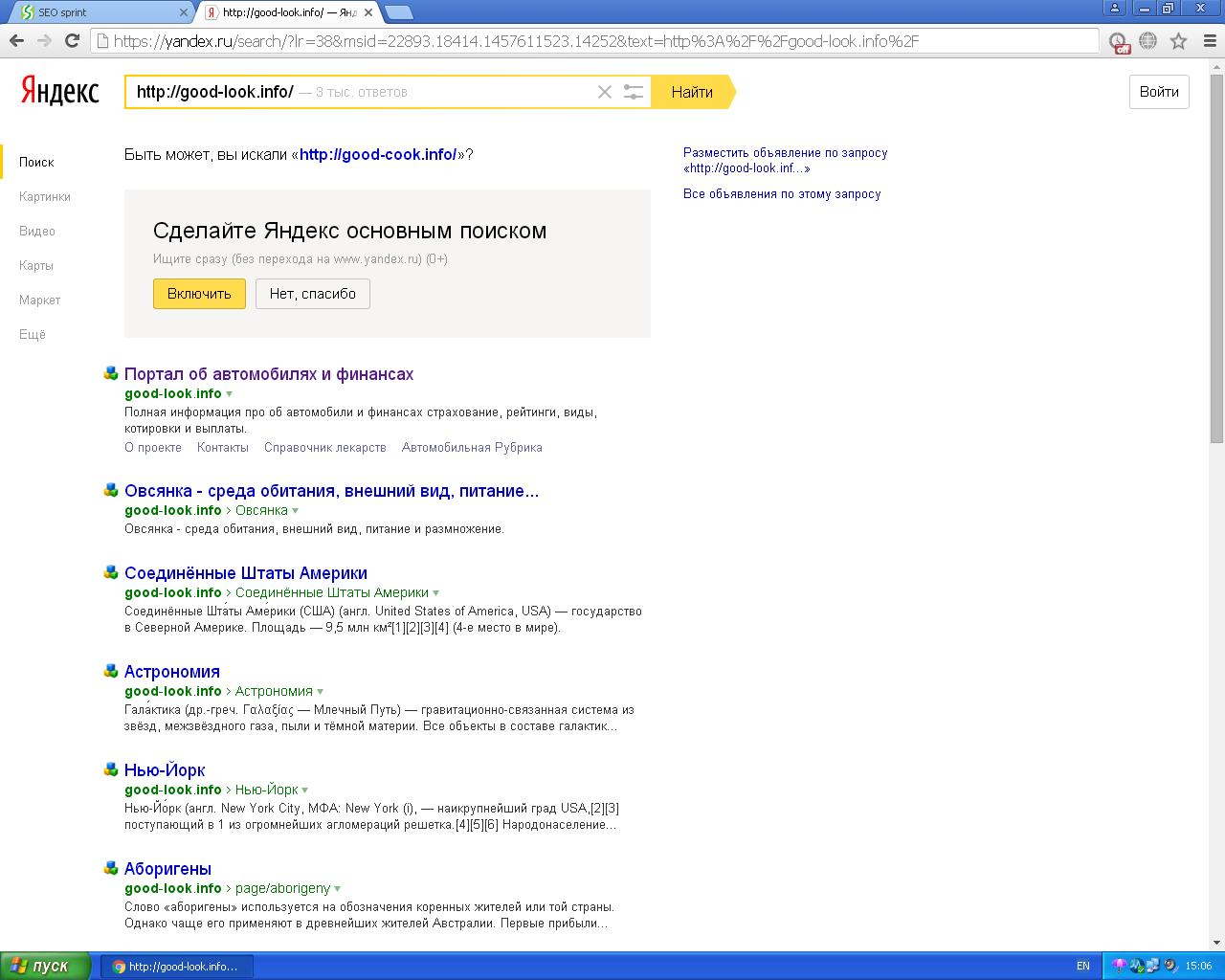Image resolution: width=1225 pixels, height=980 pixels.
Task: Open advanced search settings sliders icon
Action: click(x=634, y=92)
